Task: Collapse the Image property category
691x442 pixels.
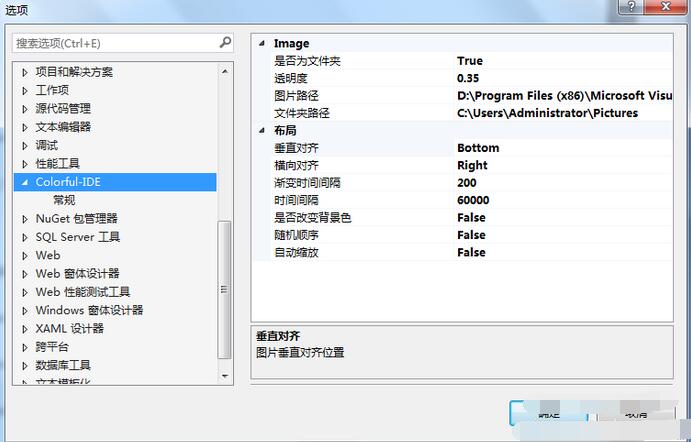Action: 262,43
